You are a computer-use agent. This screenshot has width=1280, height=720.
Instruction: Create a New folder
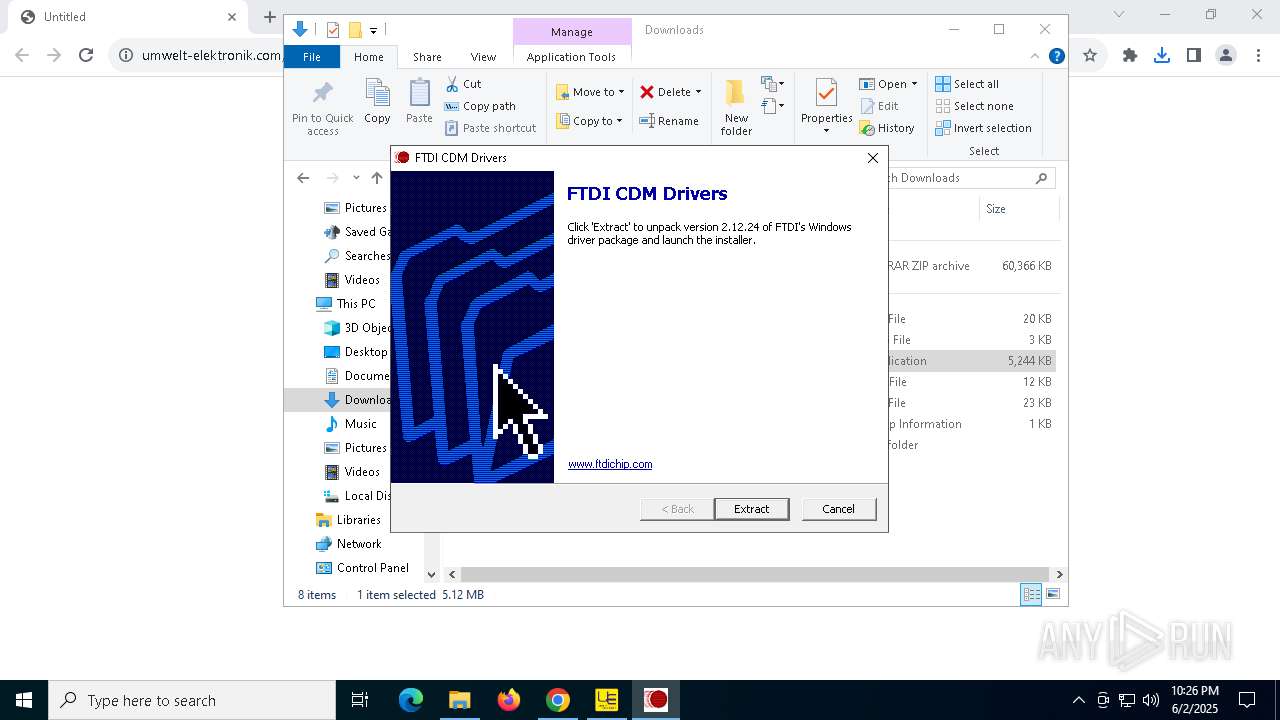click(x=736, y=108)
